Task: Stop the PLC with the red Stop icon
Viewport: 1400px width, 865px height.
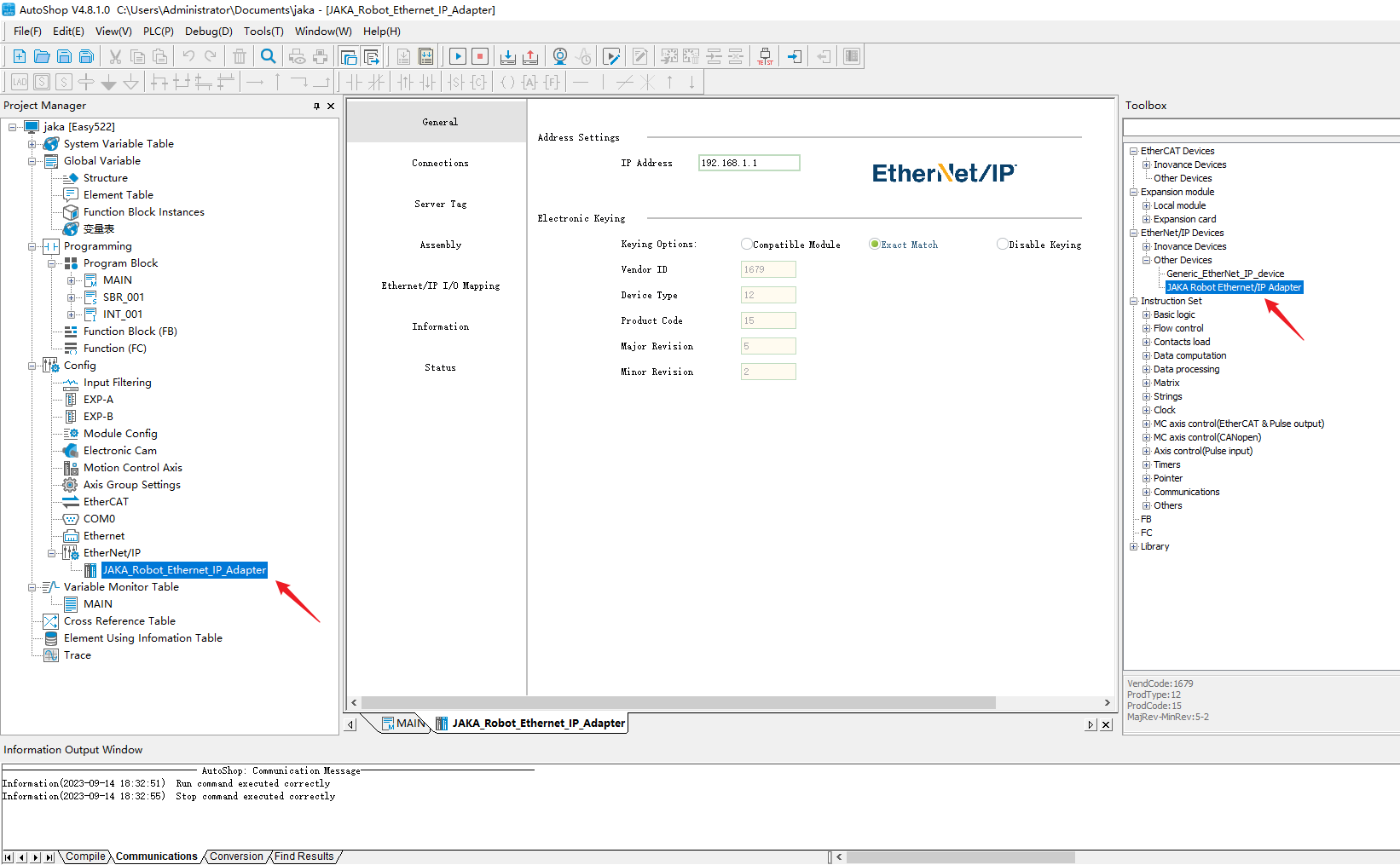Action: click(x=480, y=56)
